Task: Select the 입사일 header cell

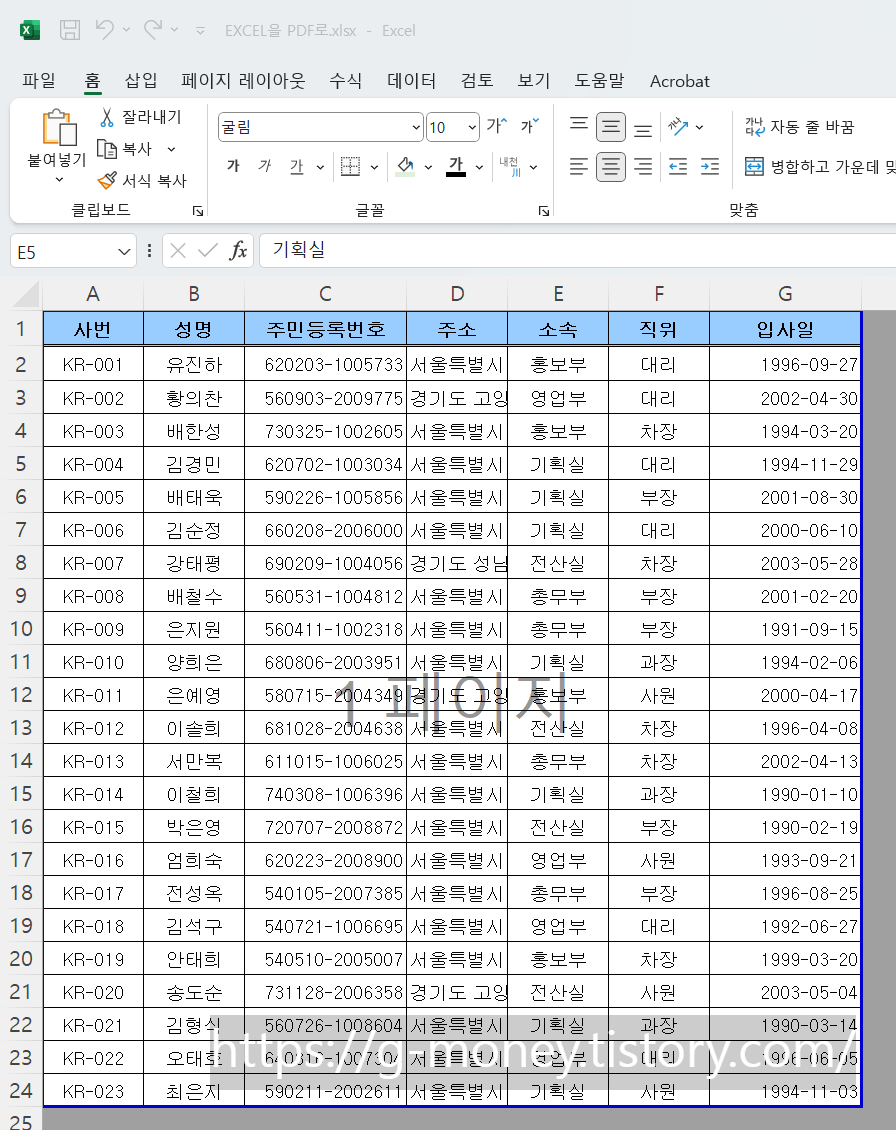Action: pyautogui.click(x=785, y=330)
